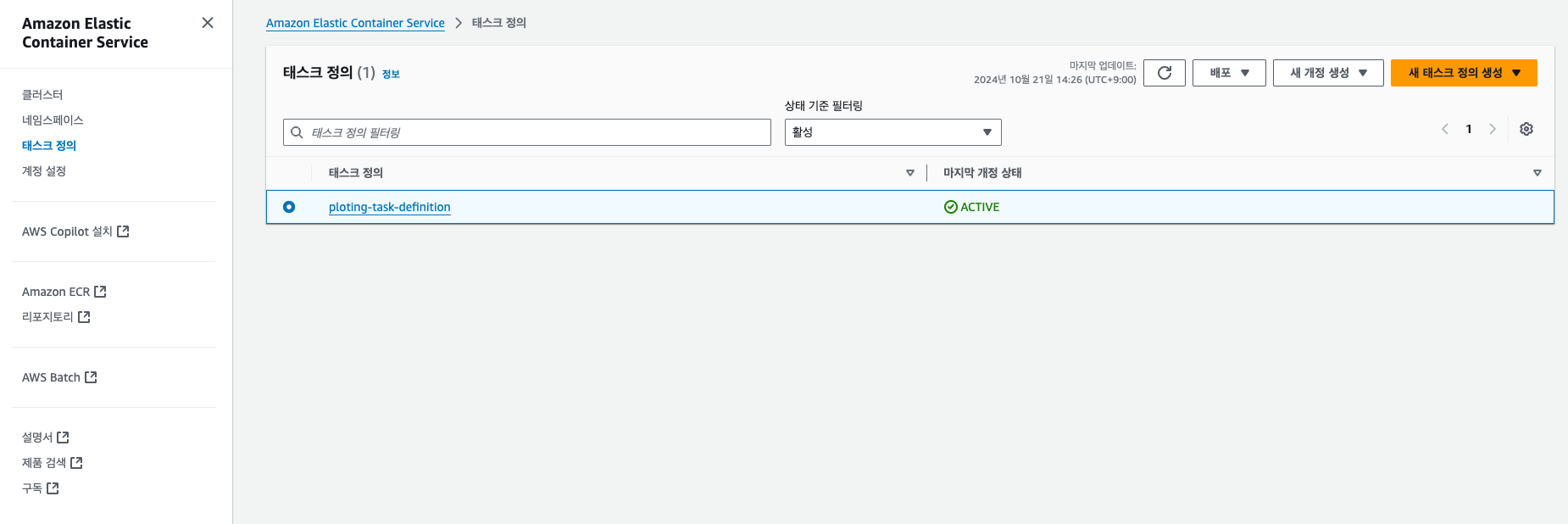Click the search magnifier icon in filter
1568x524 pixels.
pos(297,132)
